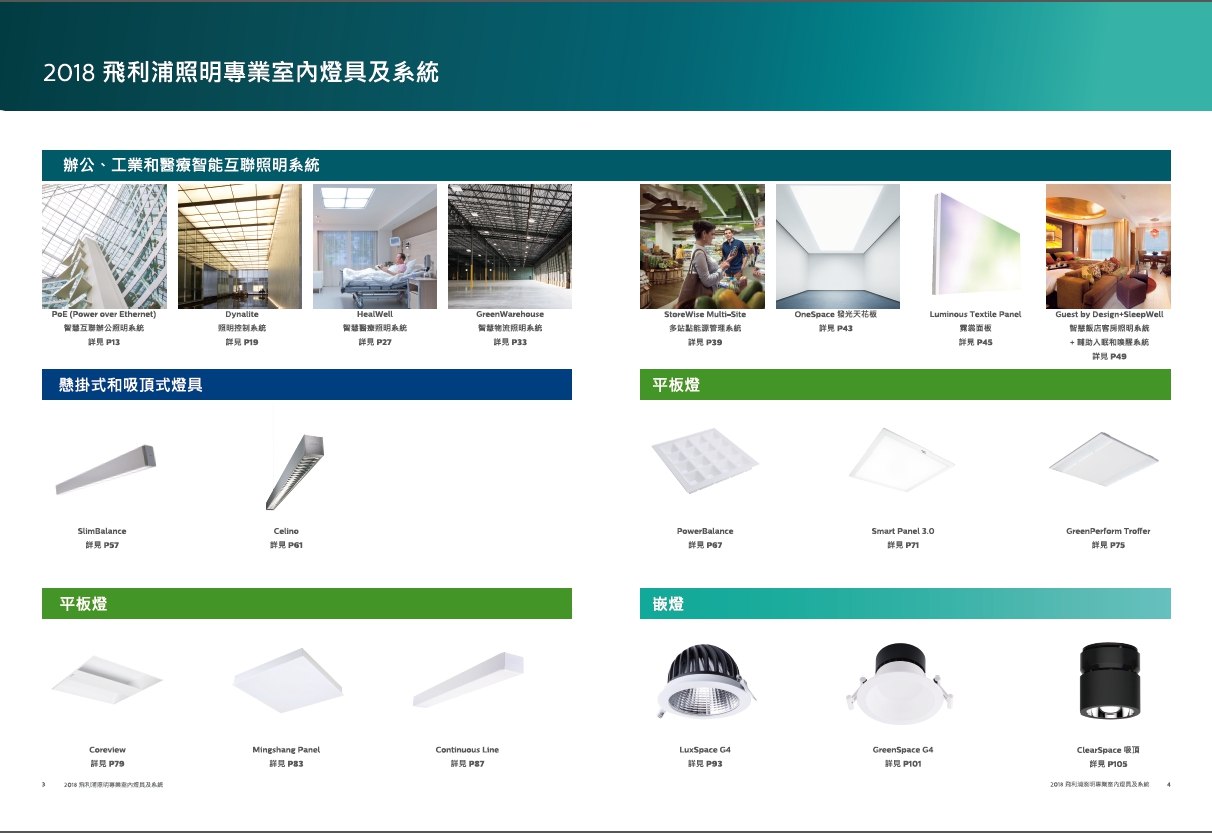Click the Coreview panel product image
The height and width of the screenshot is (833, 1212).
coord(107,681)
